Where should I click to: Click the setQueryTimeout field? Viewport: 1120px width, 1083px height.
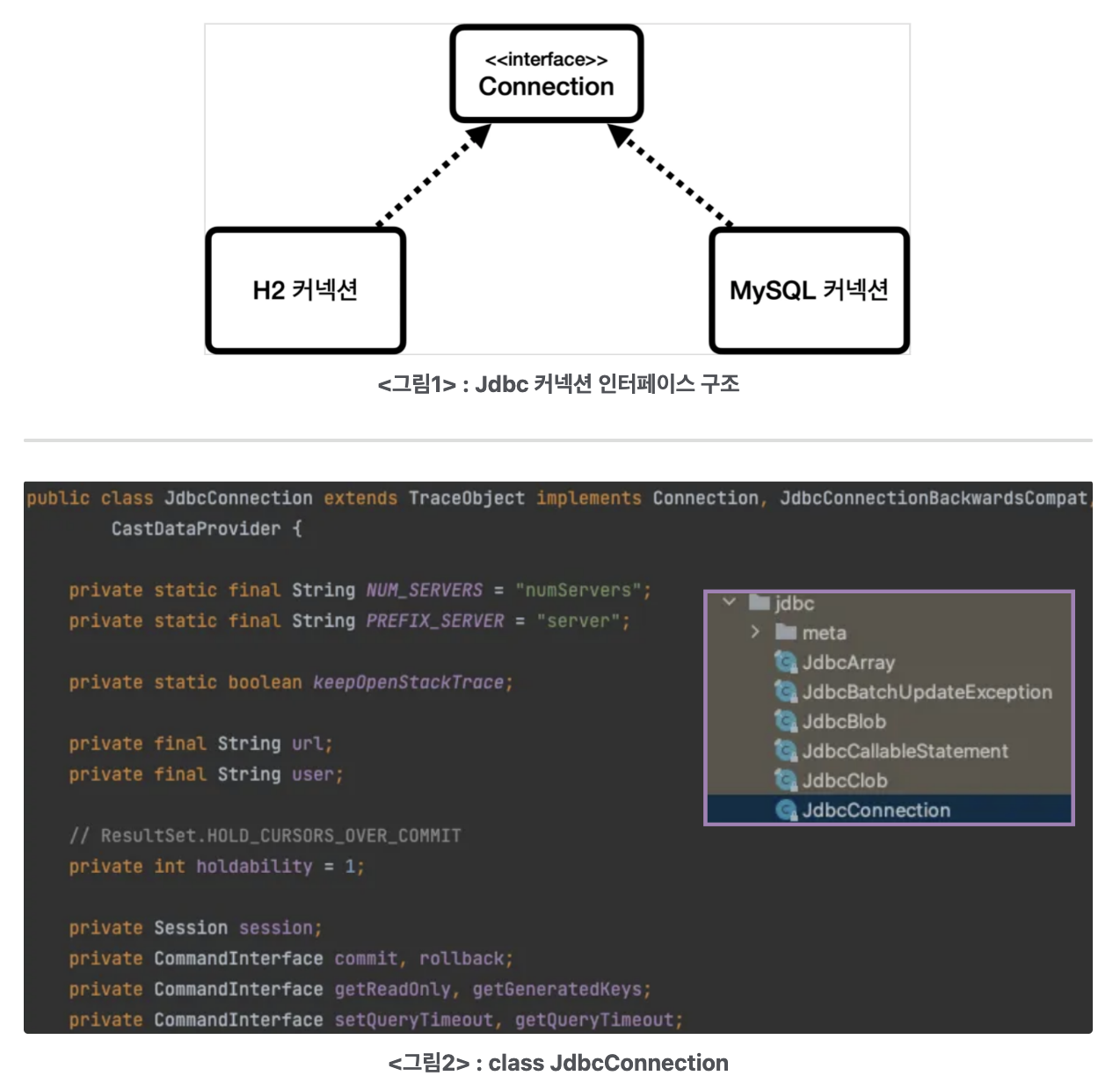click(414, 1021)
